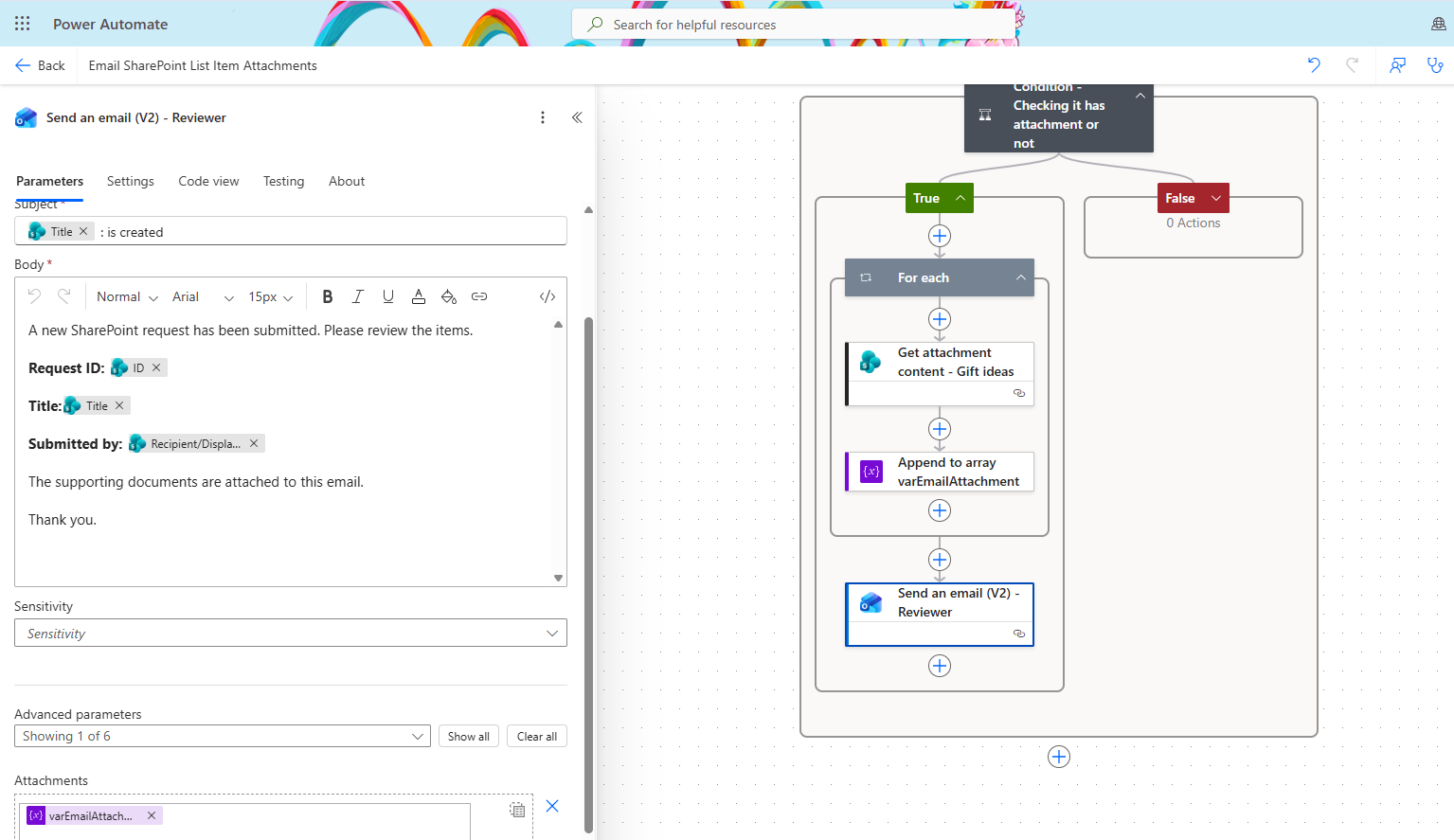Click the For each loop icon
This screenshot has height=840, width=1454.
coord(866,277)
